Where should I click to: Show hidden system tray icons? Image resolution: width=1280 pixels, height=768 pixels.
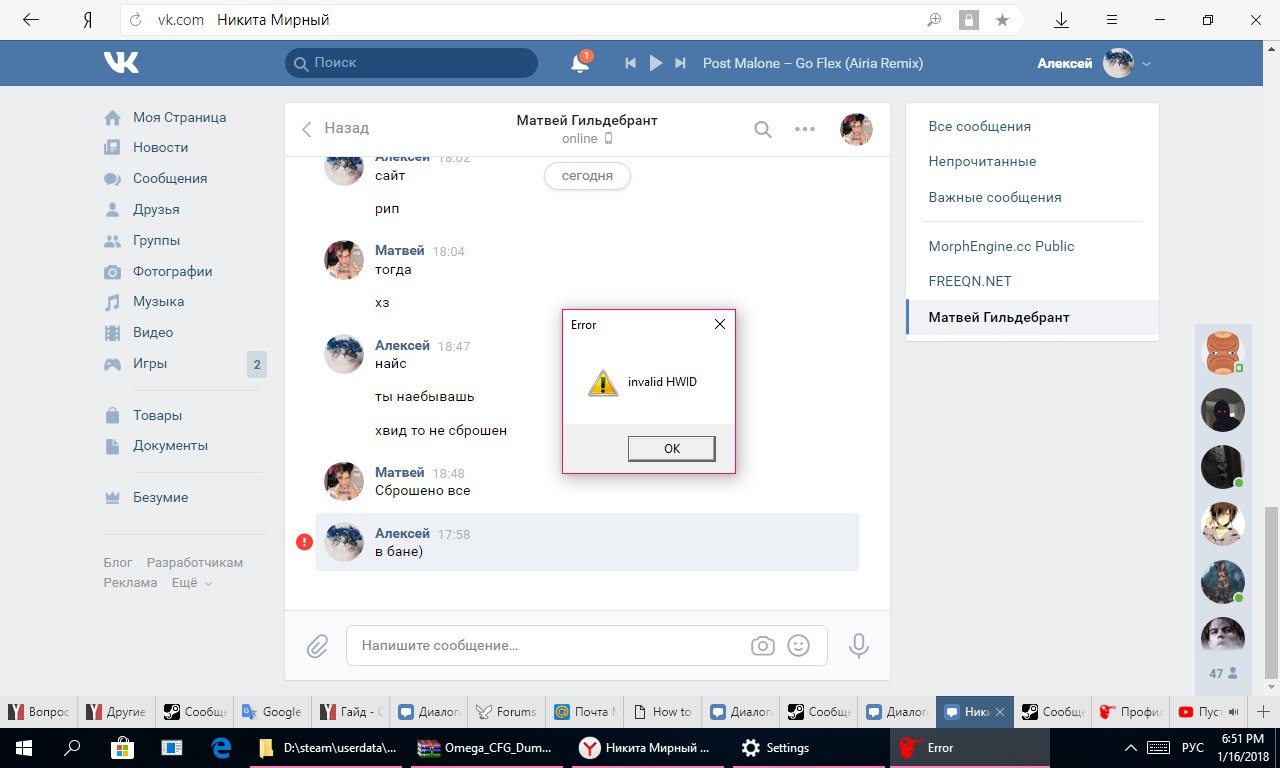click(1130, 748)
